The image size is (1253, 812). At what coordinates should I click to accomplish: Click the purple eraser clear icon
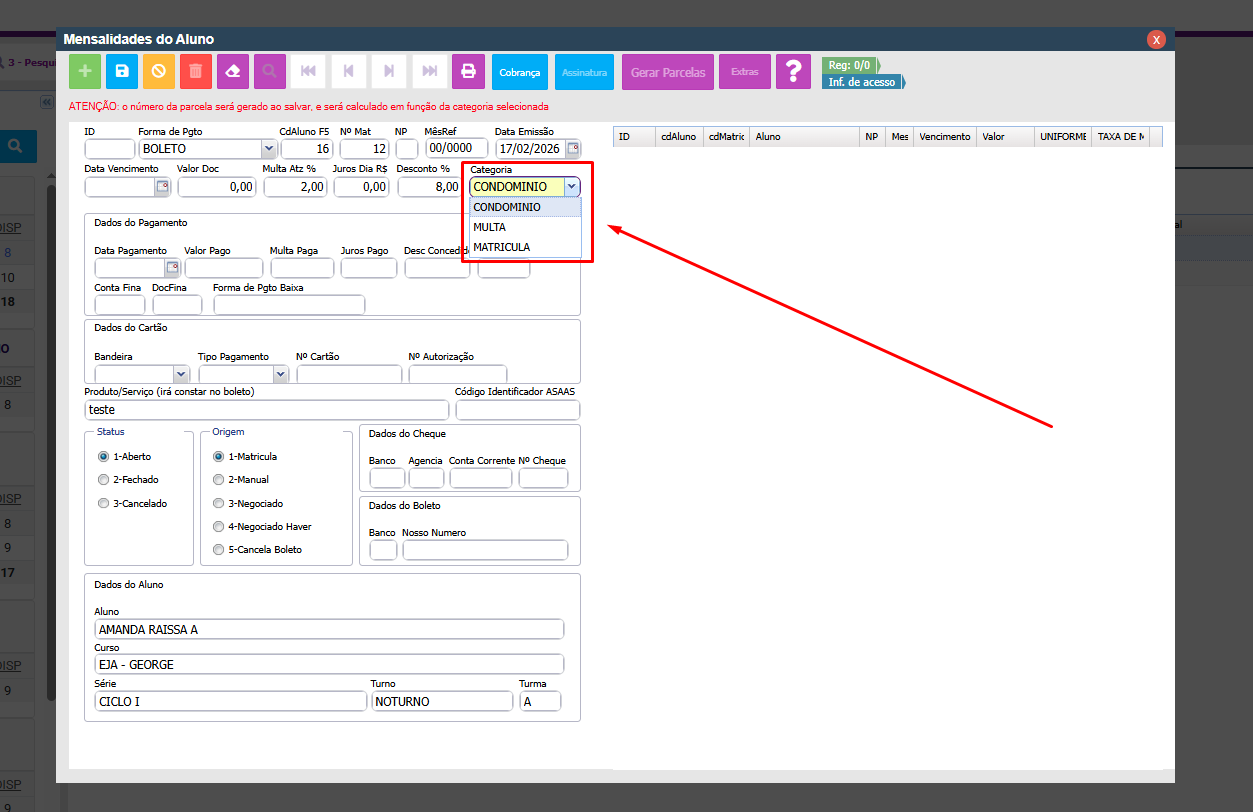click(233, 72)
